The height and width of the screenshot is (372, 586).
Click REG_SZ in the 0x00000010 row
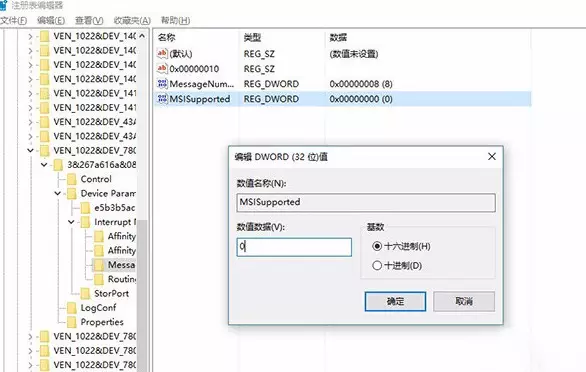coord(259,69)
